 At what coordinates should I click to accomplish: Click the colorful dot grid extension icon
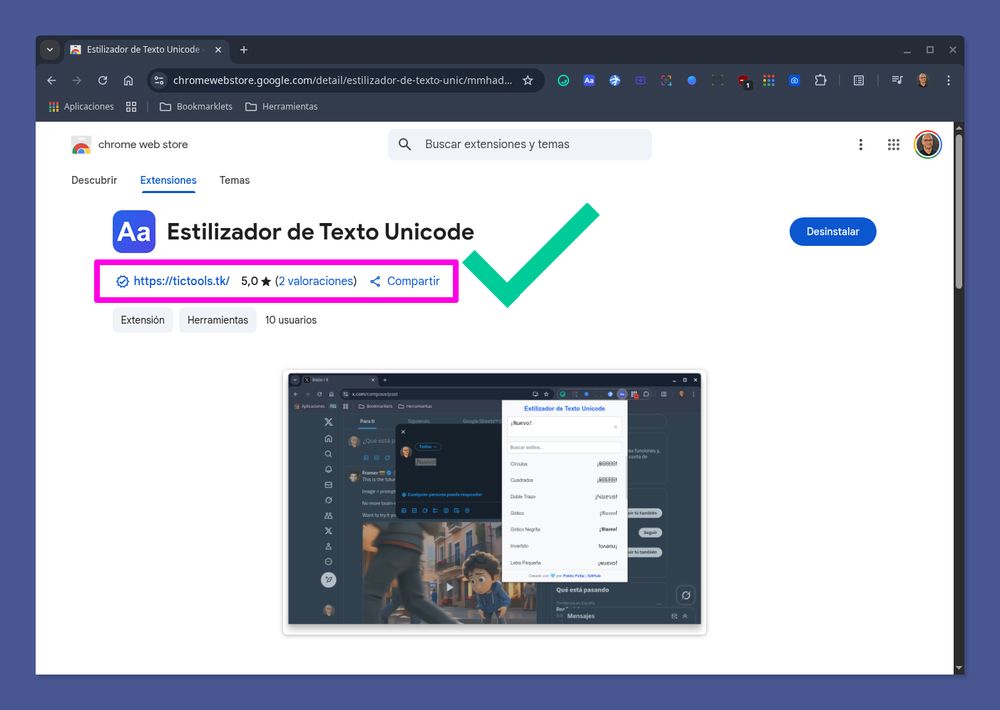click(x=768, y=80)
